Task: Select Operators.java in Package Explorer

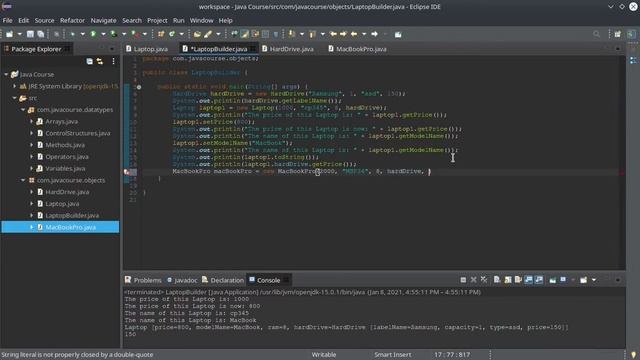Action: [x=67, y=157]
